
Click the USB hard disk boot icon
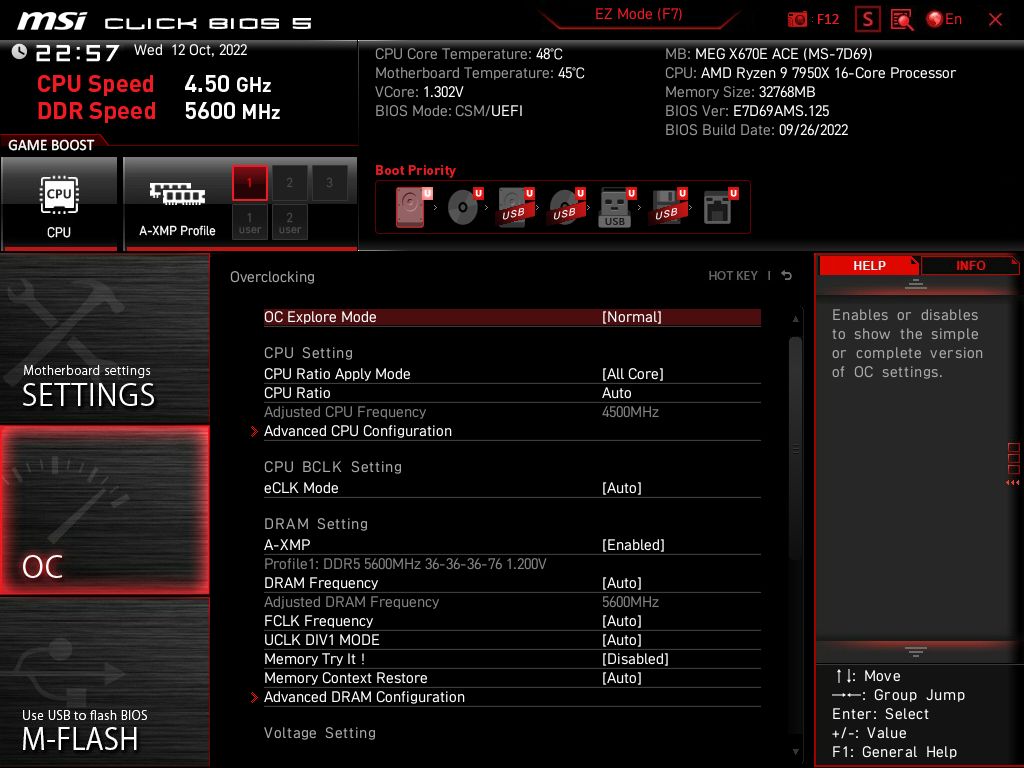(515, 207)
